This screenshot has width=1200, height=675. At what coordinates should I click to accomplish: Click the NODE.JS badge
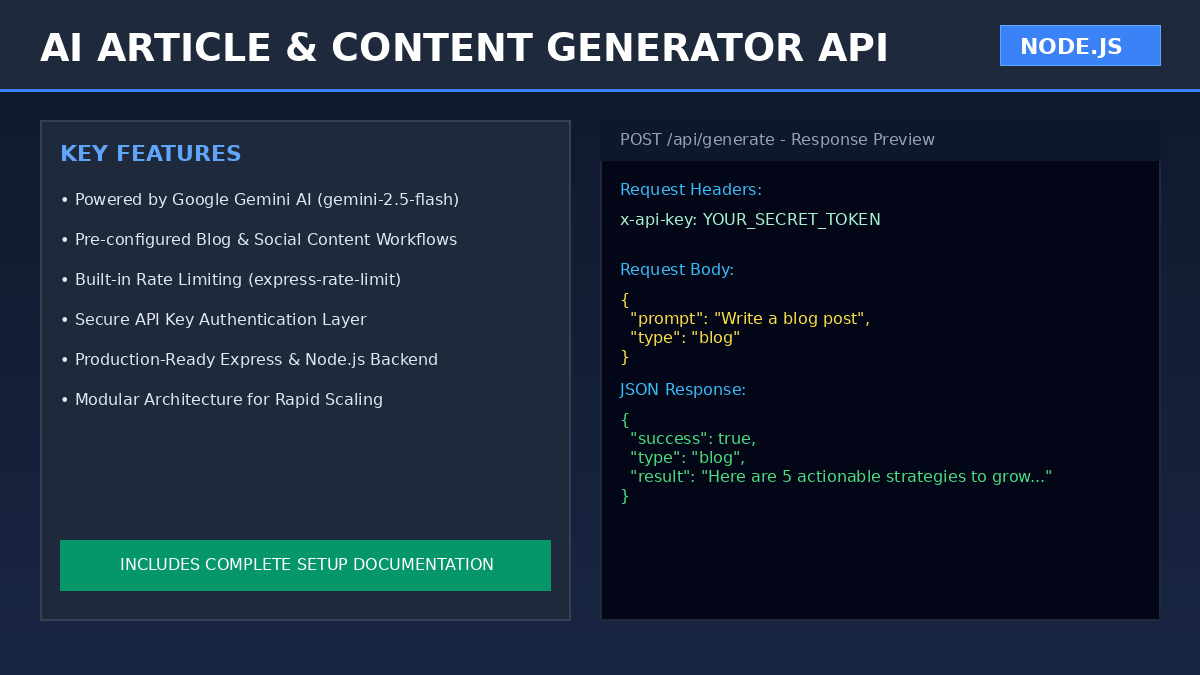tap(1080, 46)
